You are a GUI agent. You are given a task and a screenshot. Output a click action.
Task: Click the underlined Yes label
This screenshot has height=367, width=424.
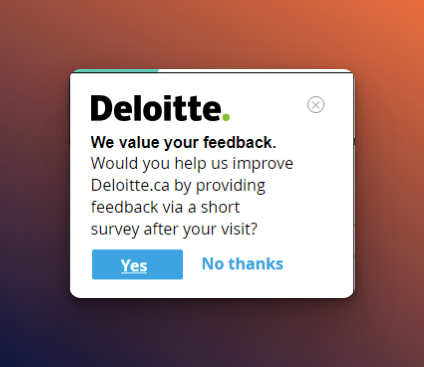(x=134, y=266)
